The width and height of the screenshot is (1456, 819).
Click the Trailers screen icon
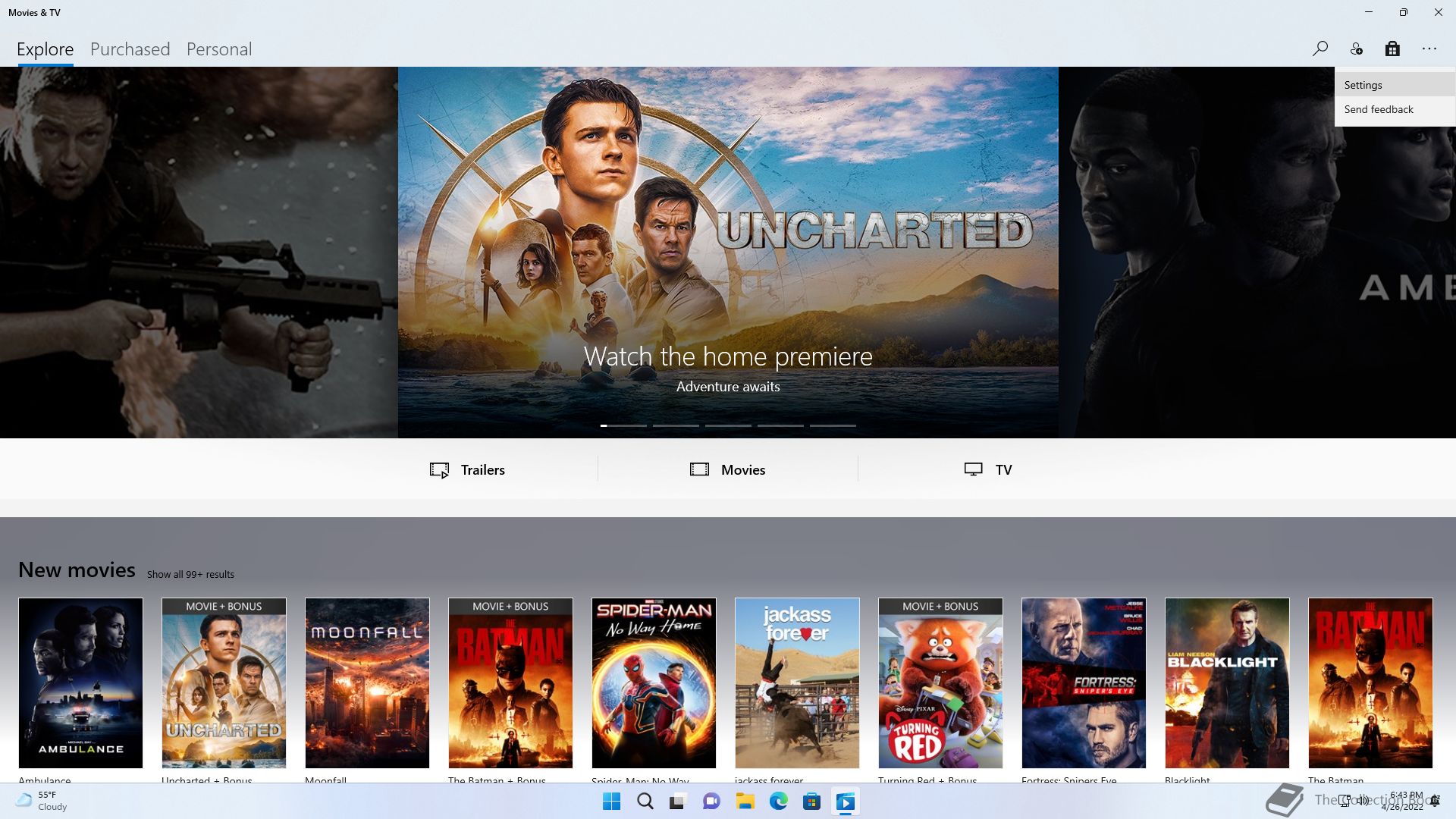tap(439, 470)
